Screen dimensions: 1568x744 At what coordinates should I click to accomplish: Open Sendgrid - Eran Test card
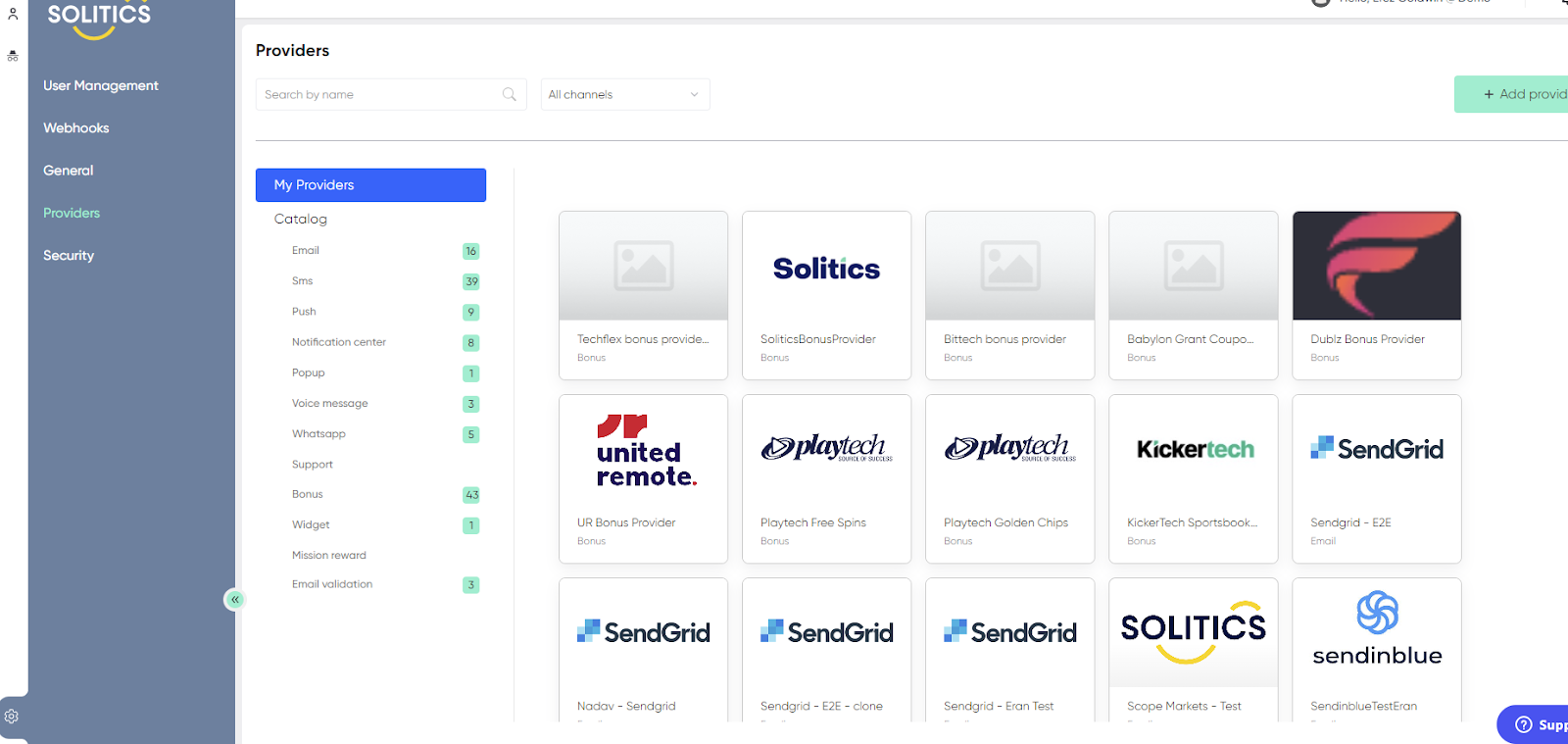click(x=1009, y=651)
